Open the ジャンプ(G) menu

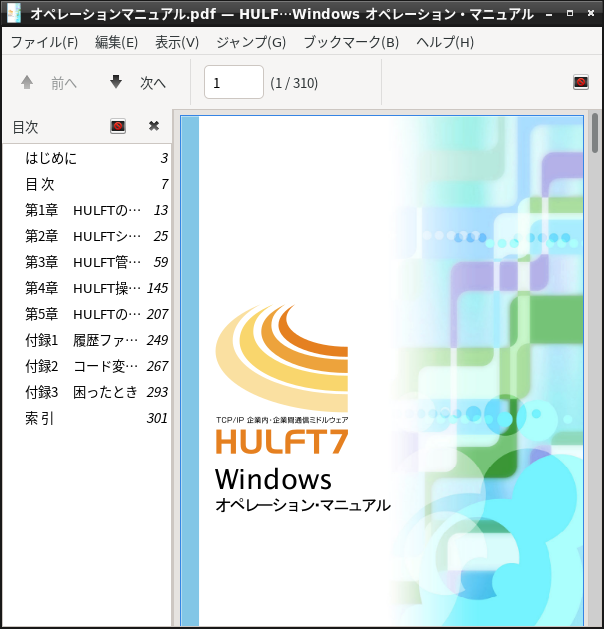[x=251, y=42]
